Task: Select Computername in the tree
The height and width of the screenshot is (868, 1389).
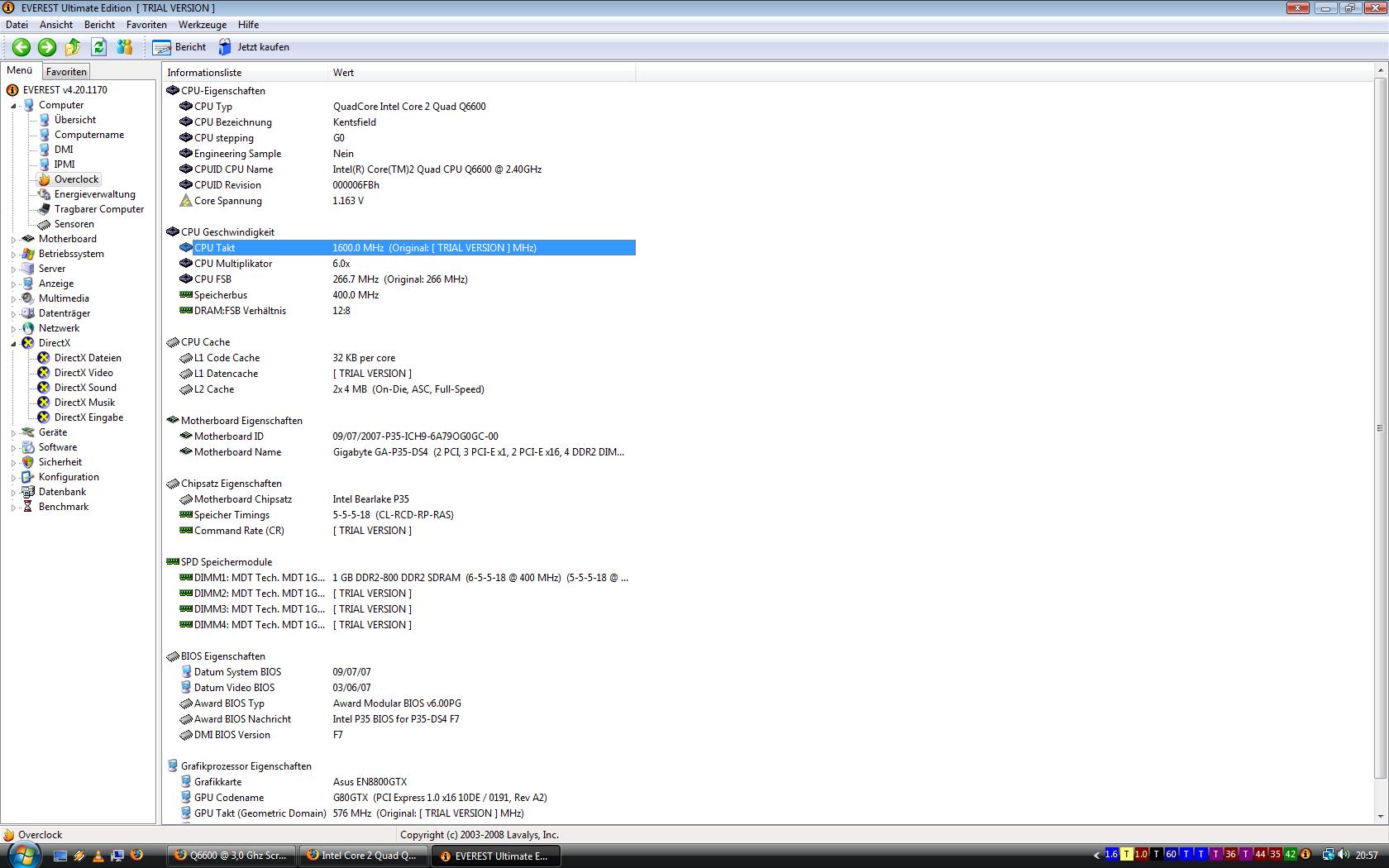Action: coord(89,135)
